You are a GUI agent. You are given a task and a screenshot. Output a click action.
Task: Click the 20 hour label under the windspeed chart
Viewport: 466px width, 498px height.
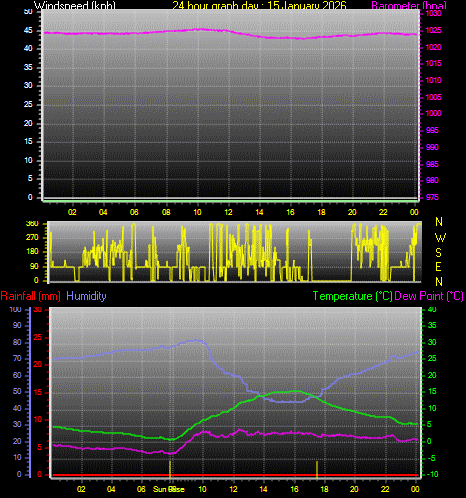coord(352,212)
